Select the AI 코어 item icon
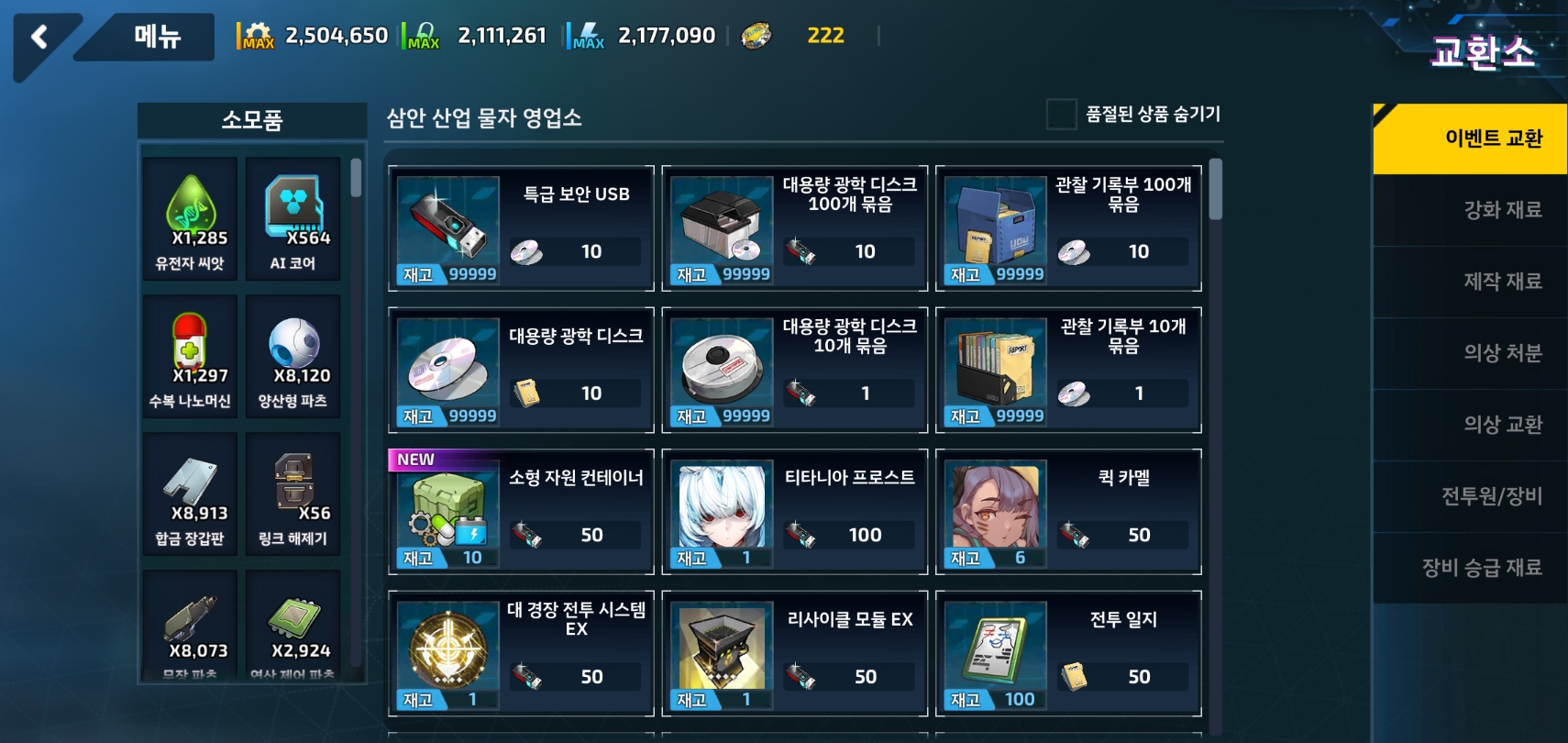This screenshot has height=743, width=1568. pyautogui.click(x=293, y=204)
